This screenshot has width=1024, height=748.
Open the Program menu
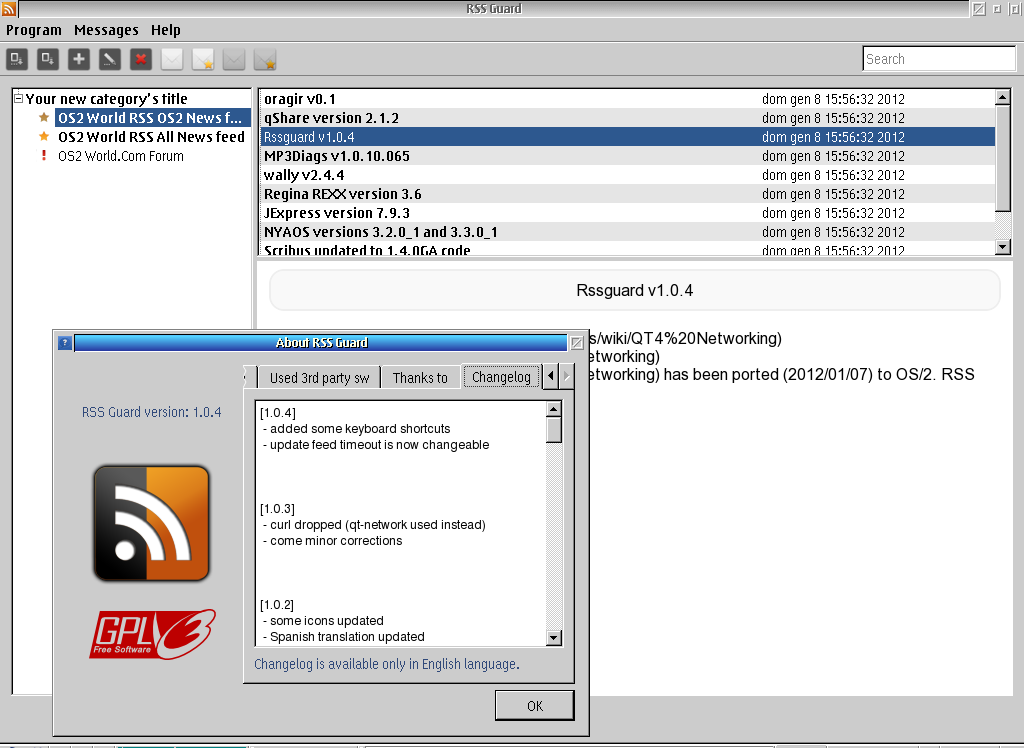pos(34,30)
